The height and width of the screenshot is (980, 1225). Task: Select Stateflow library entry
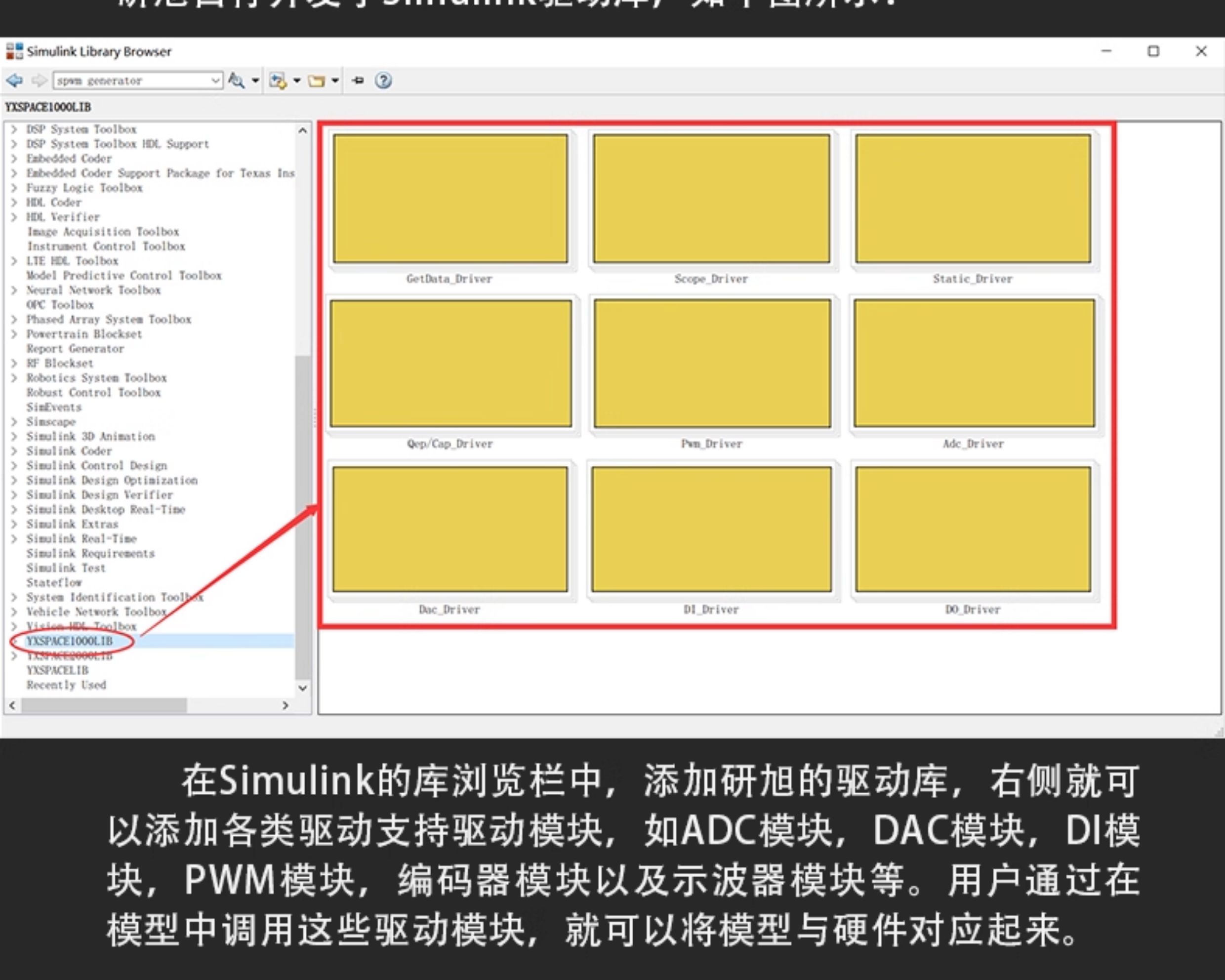54,583
